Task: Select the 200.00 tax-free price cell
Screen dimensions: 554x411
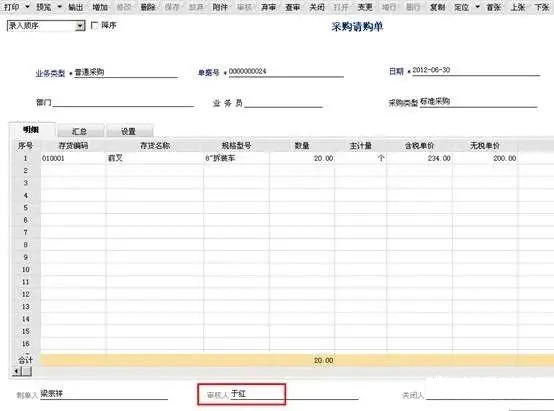Action: 485,158
